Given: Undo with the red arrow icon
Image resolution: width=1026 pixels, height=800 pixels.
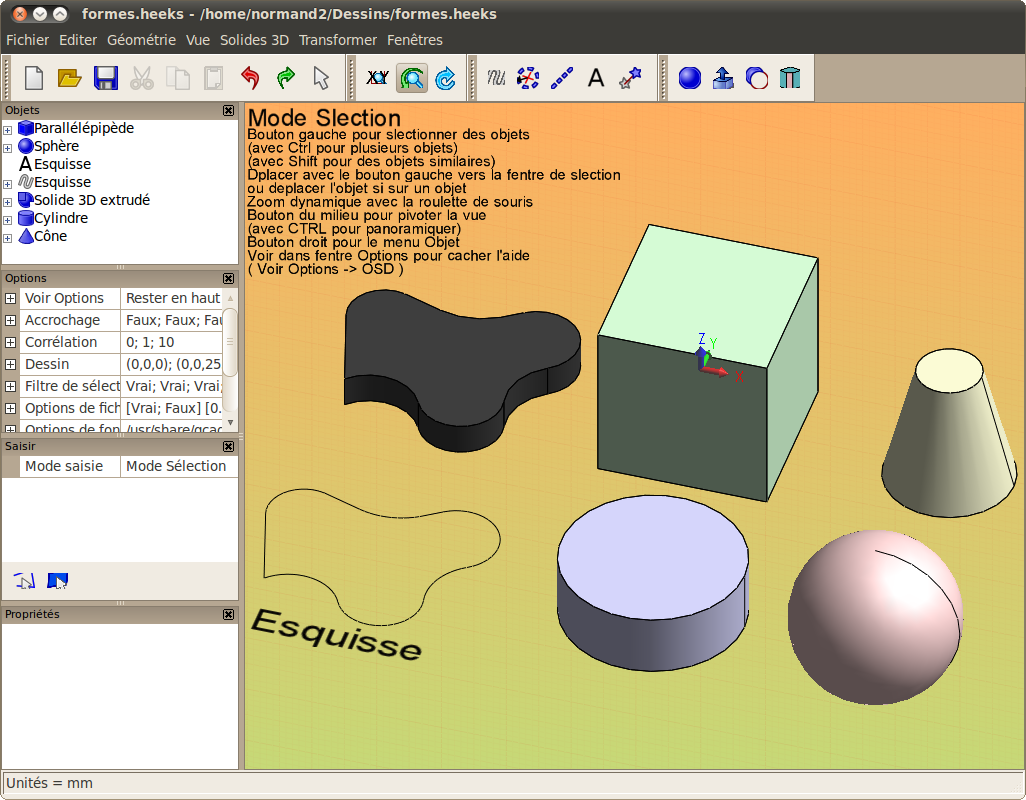Looking at the screenshot, I should (249, 78).
